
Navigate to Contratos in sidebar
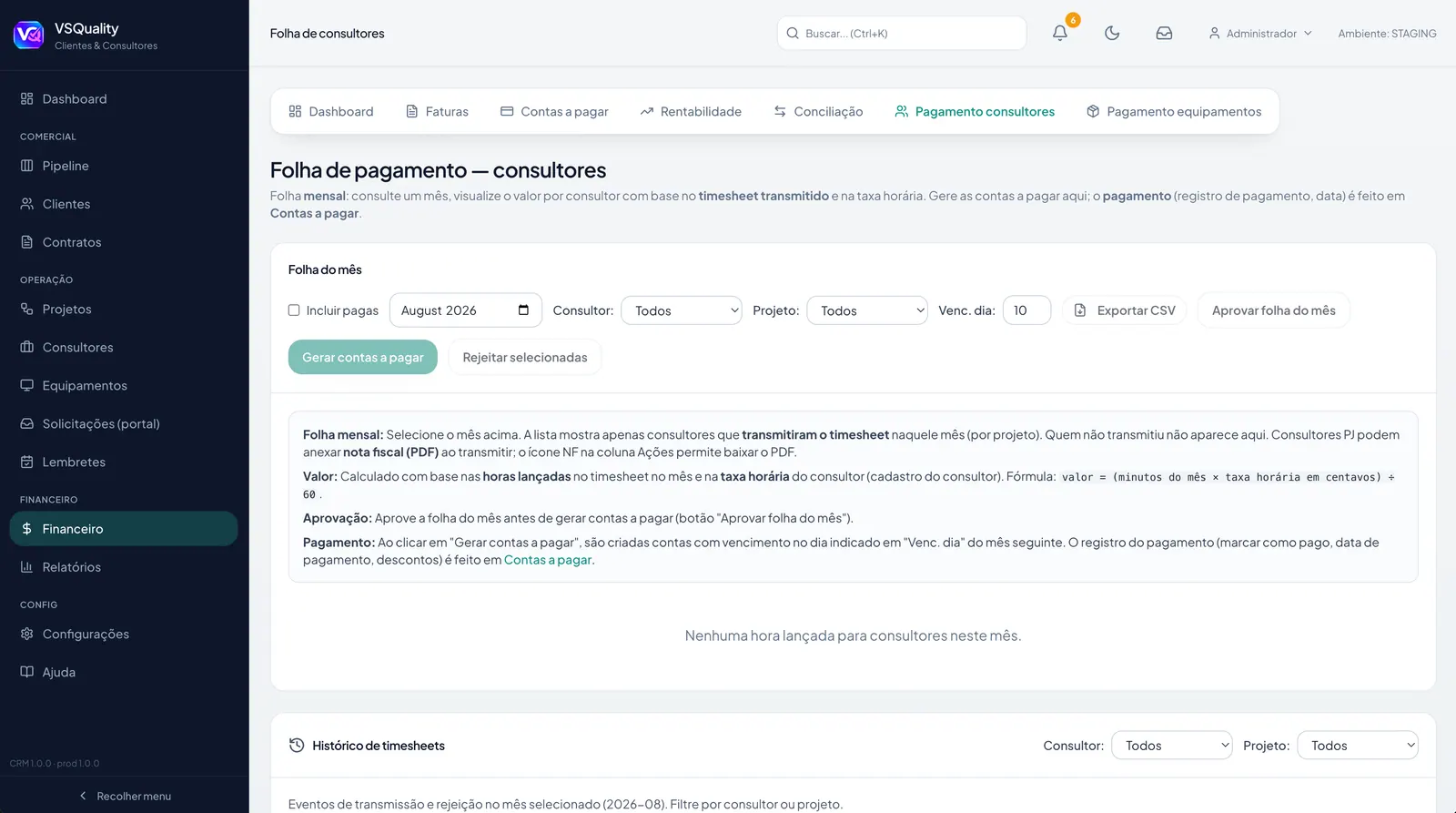coord(124,242)
